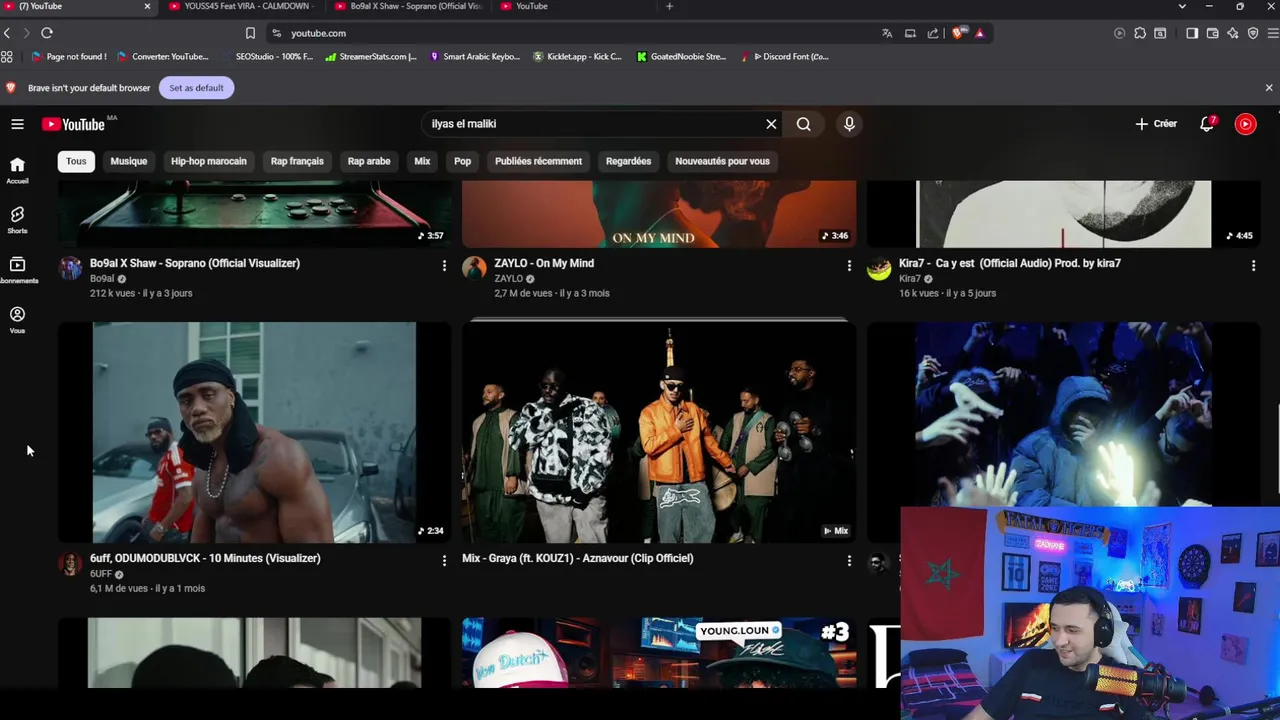Open ZAYLO - On My Mind title
The height and width of the screenshot is (720, 1280).
click(544, 263)
